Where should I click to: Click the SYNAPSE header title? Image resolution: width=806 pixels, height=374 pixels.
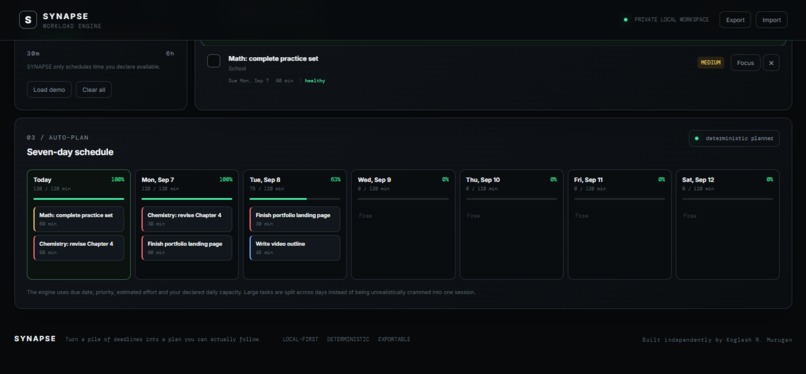coord(65,16)
